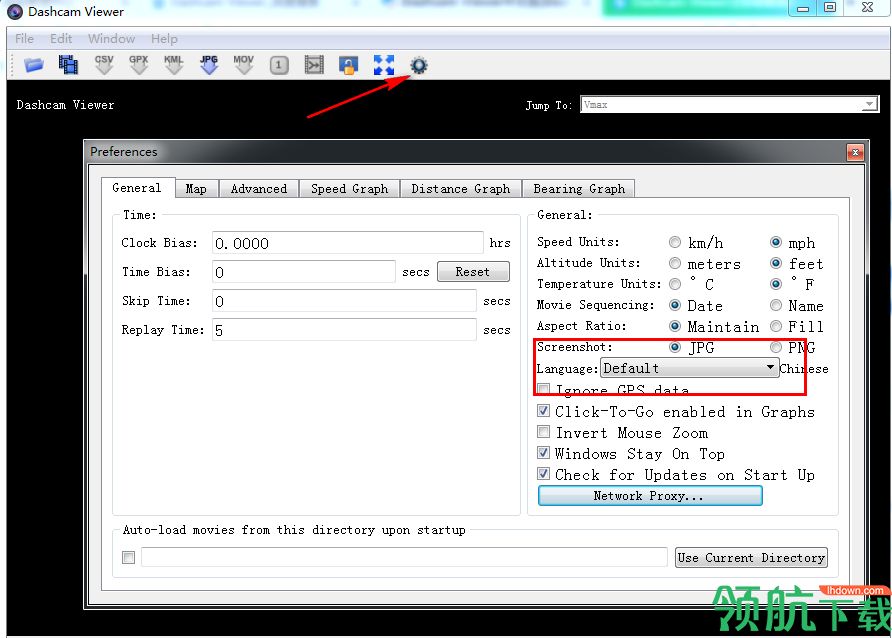Disable Click-To-Go enabled in Graphs
The image size is (892, 638).
(x=544, y=411)
